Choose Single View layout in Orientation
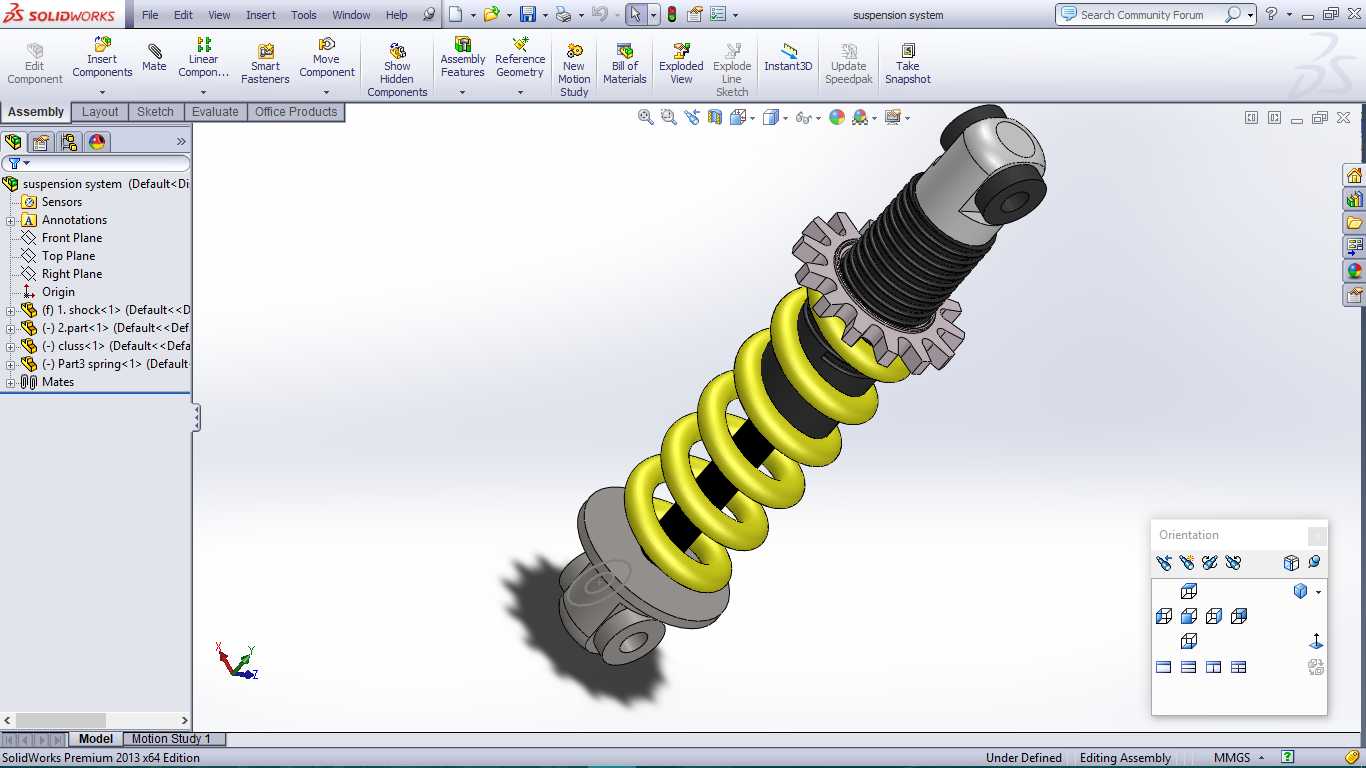Screen dimensions: 1366x768 1163,667
